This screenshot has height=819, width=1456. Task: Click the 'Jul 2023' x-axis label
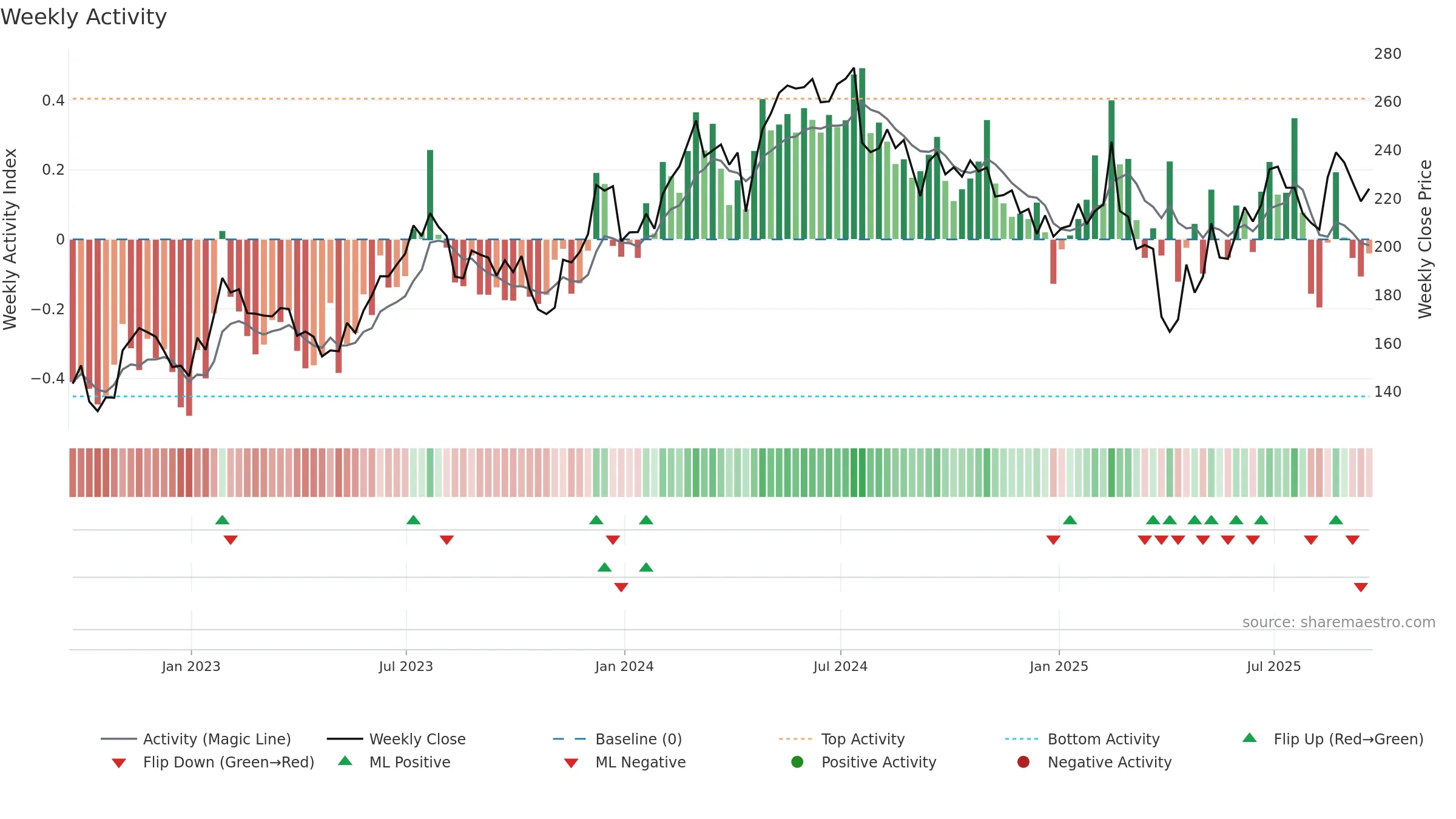[406, 666]
